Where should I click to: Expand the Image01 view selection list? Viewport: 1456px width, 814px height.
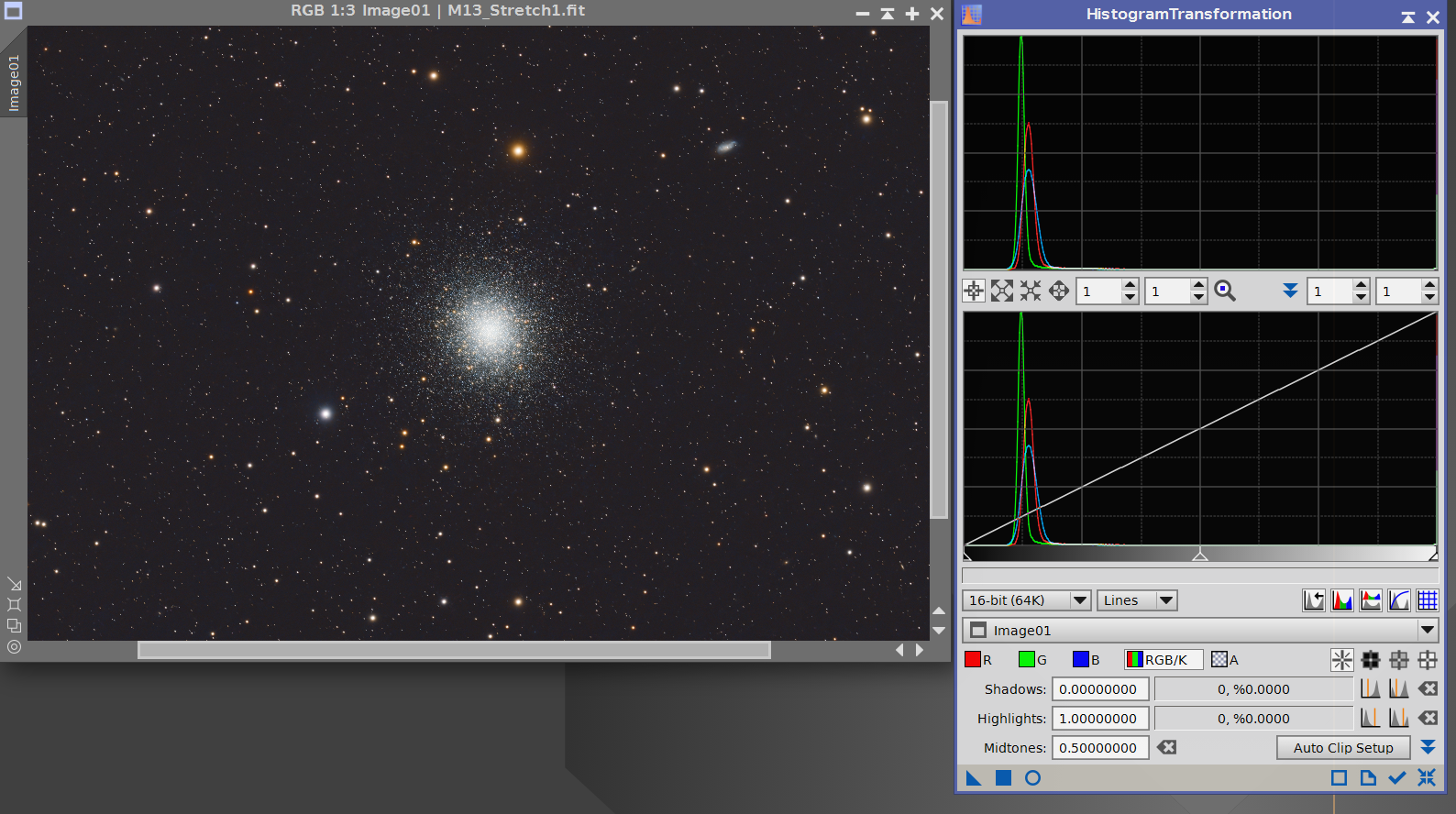tap(1427, 631)
